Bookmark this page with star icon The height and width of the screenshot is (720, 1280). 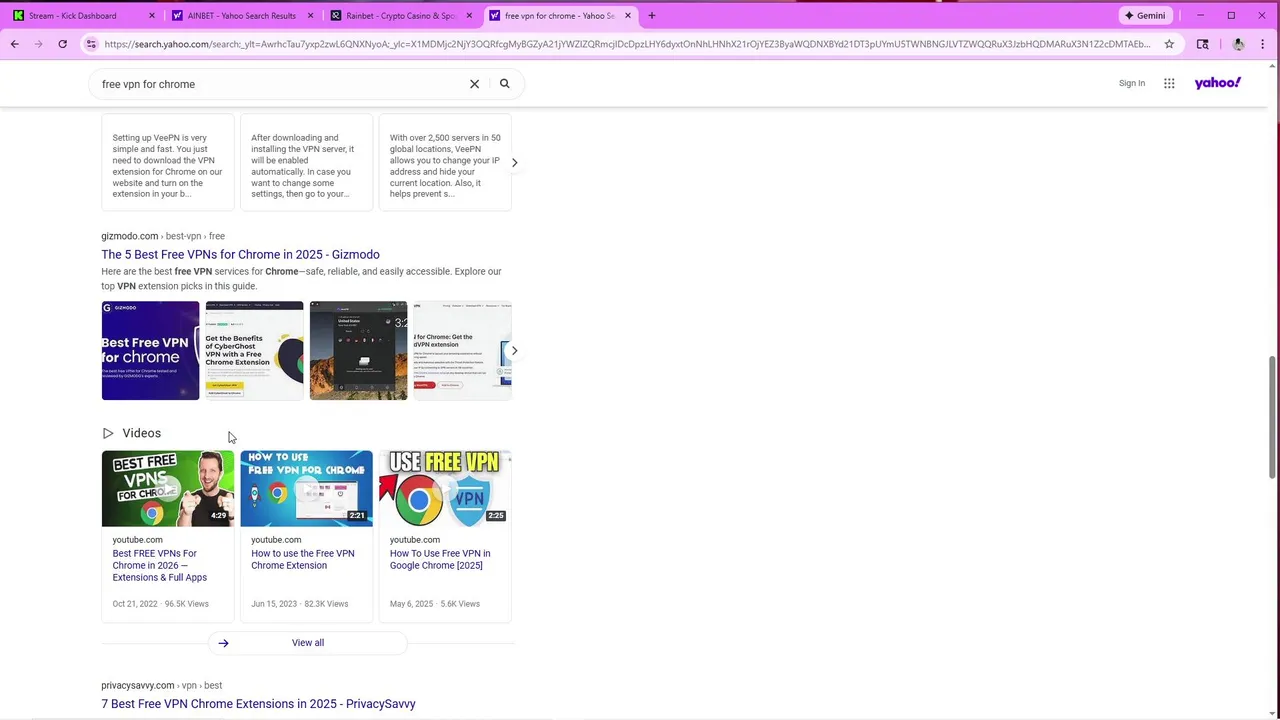1169,44
